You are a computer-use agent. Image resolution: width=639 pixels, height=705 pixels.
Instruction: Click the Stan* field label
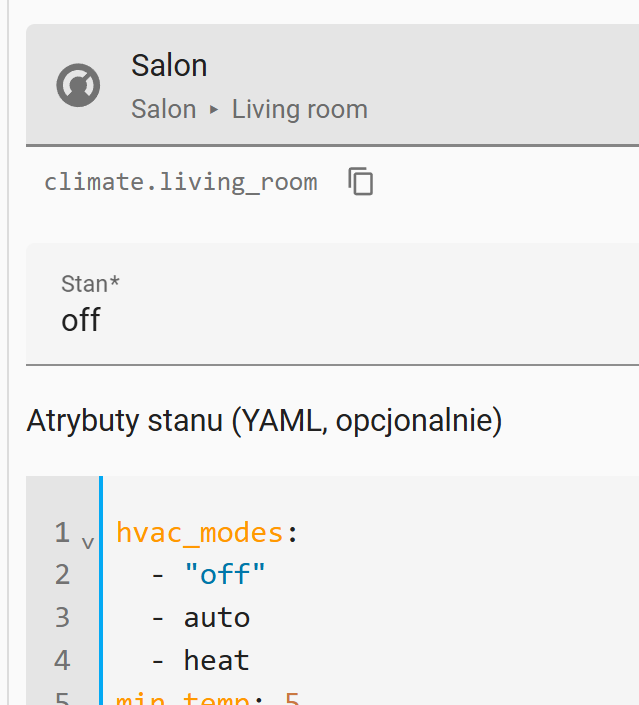[x=90, y=284]
